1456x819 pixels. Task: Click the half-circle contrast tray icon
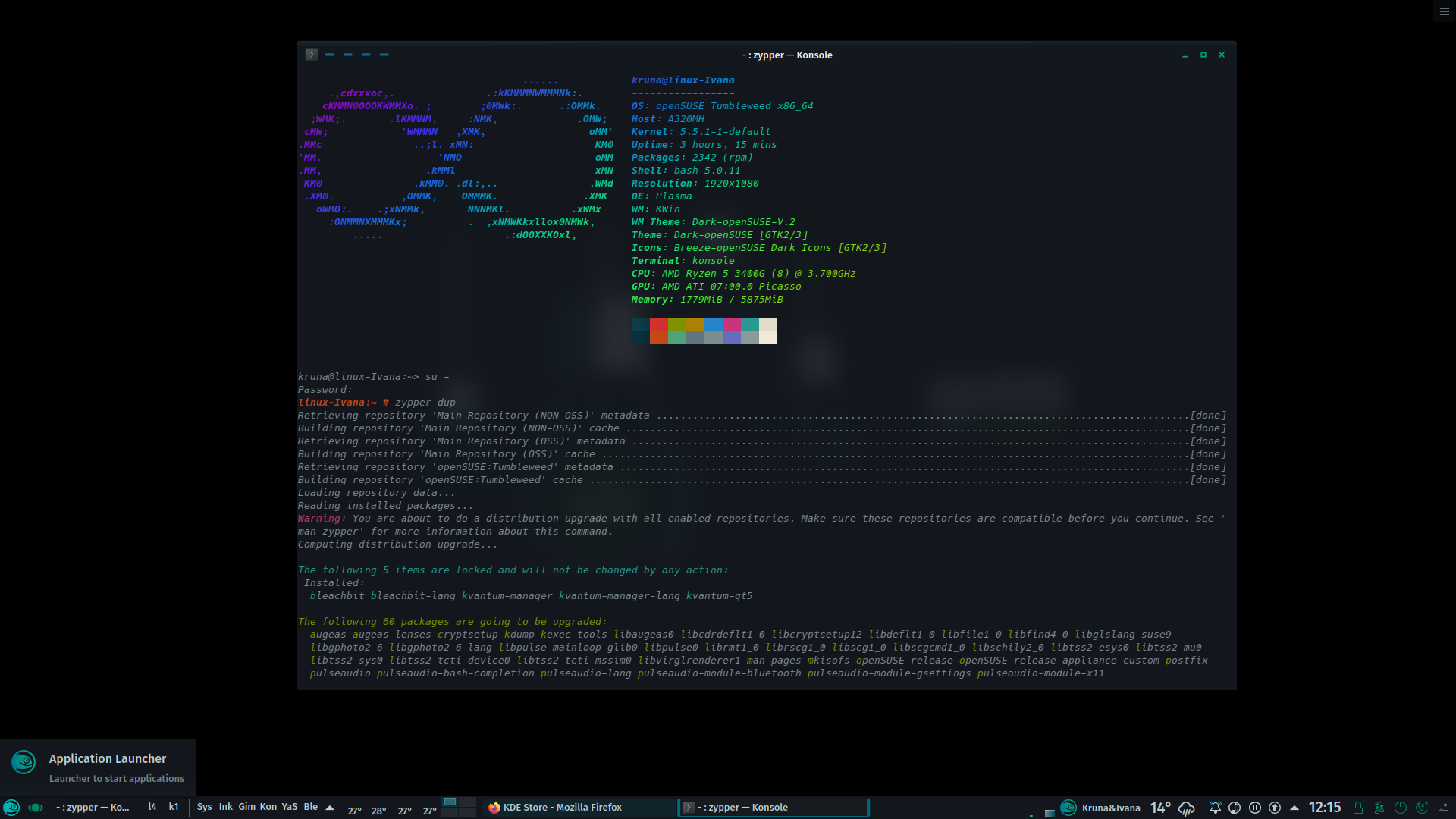click(x=1235, y=808)
